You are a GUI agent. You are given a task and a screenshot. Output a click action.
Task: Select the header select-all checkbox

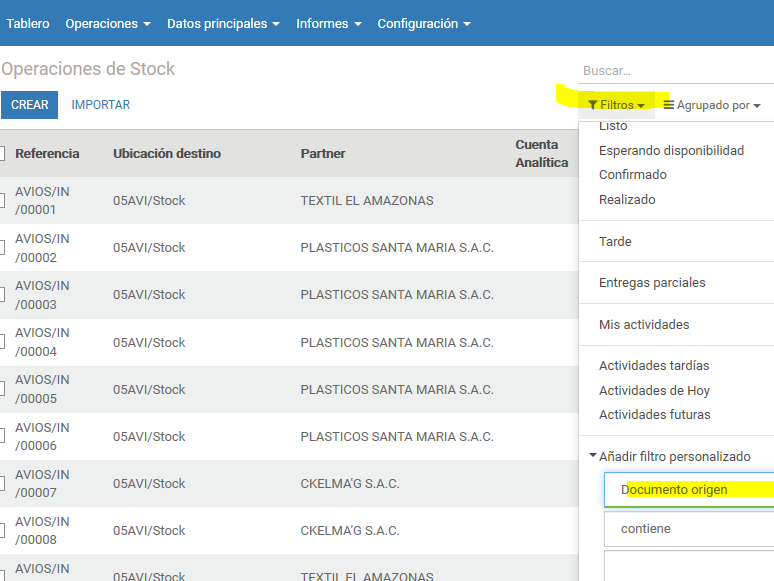tap(2, 153)
